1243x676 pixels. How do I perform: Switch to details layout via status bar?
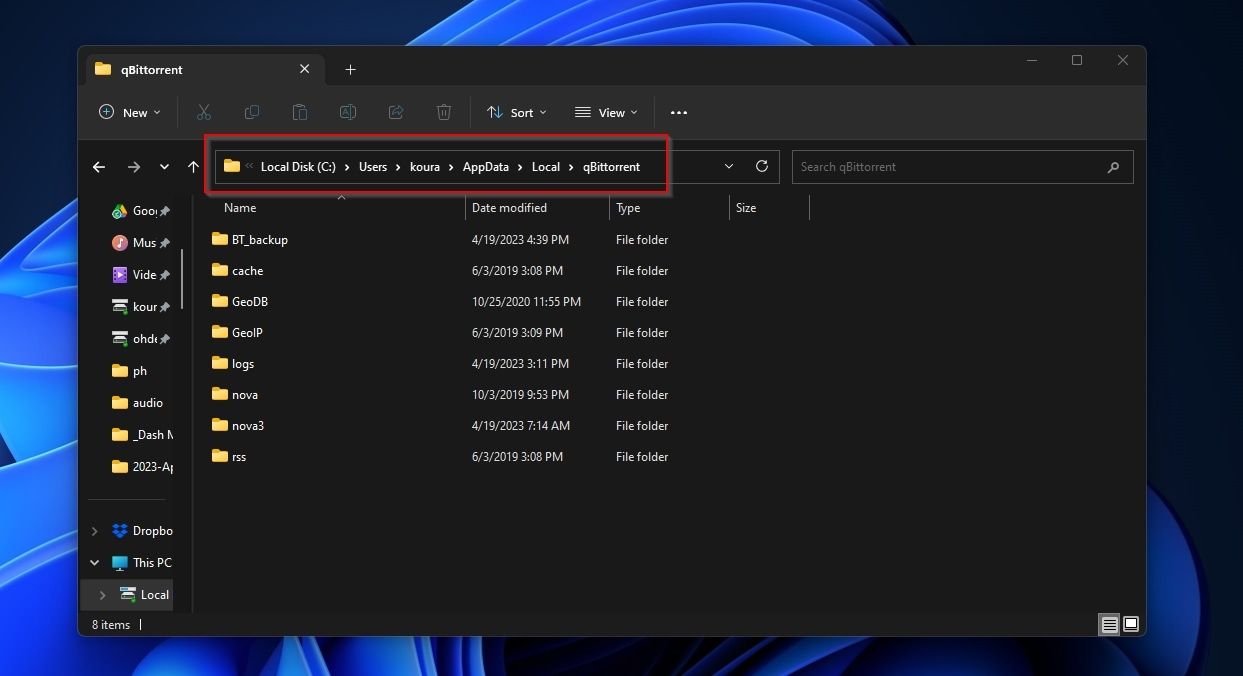[1109, 624]
